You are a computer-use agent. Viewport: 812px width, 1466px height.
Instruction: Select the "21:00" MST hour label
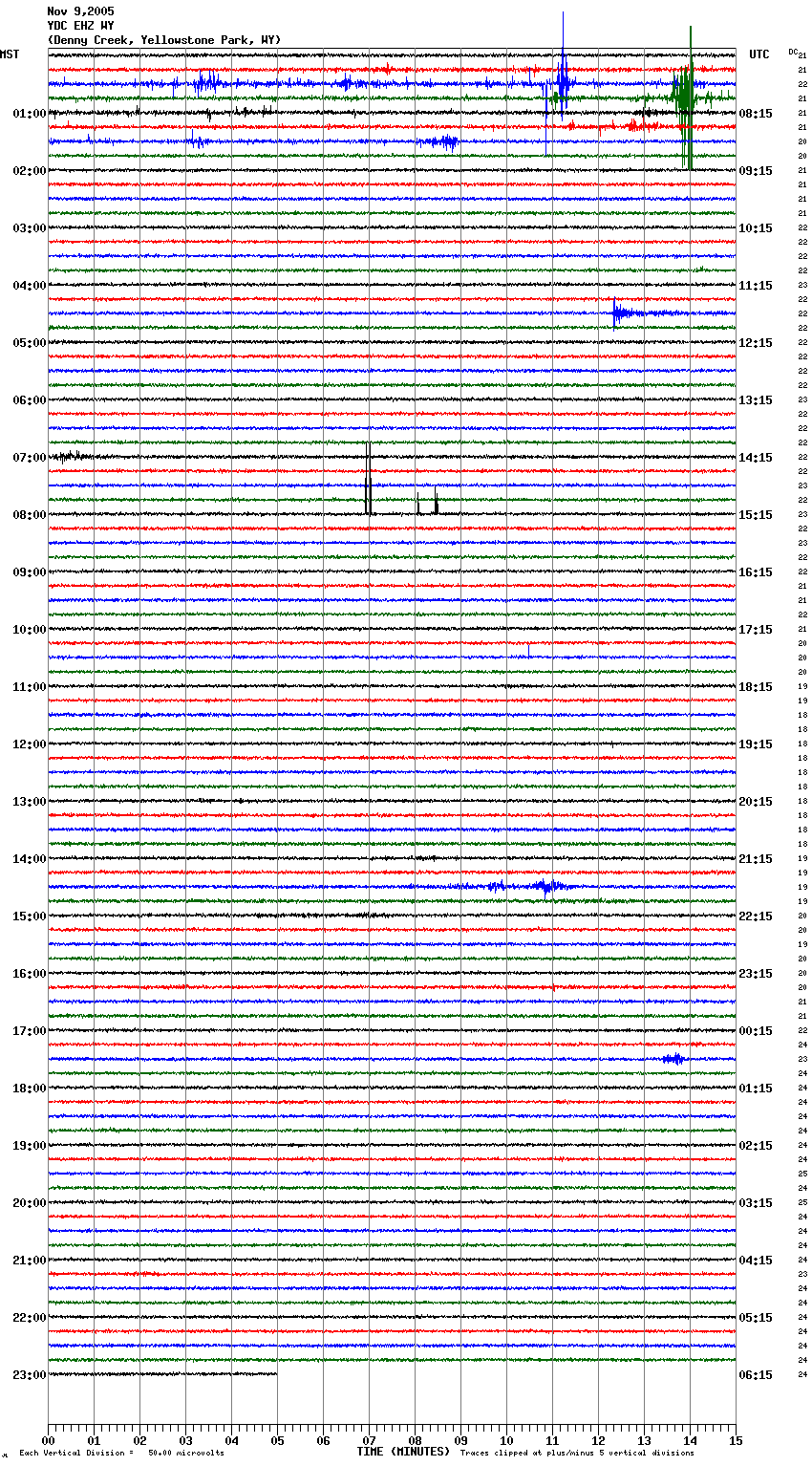[x=30, y=1261]
